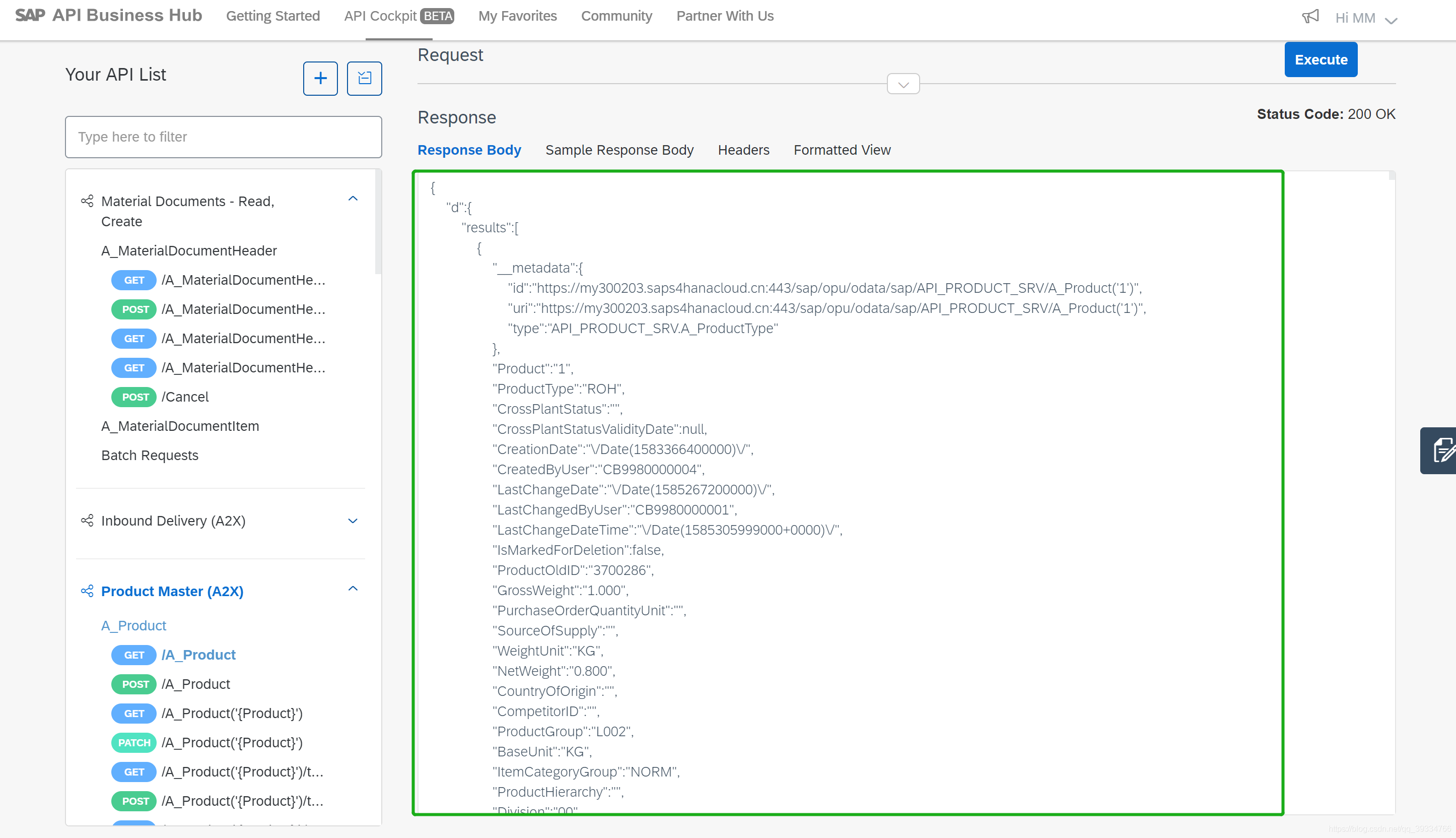
Task: Switch to the Headers tab
Action: click(743, 150)
